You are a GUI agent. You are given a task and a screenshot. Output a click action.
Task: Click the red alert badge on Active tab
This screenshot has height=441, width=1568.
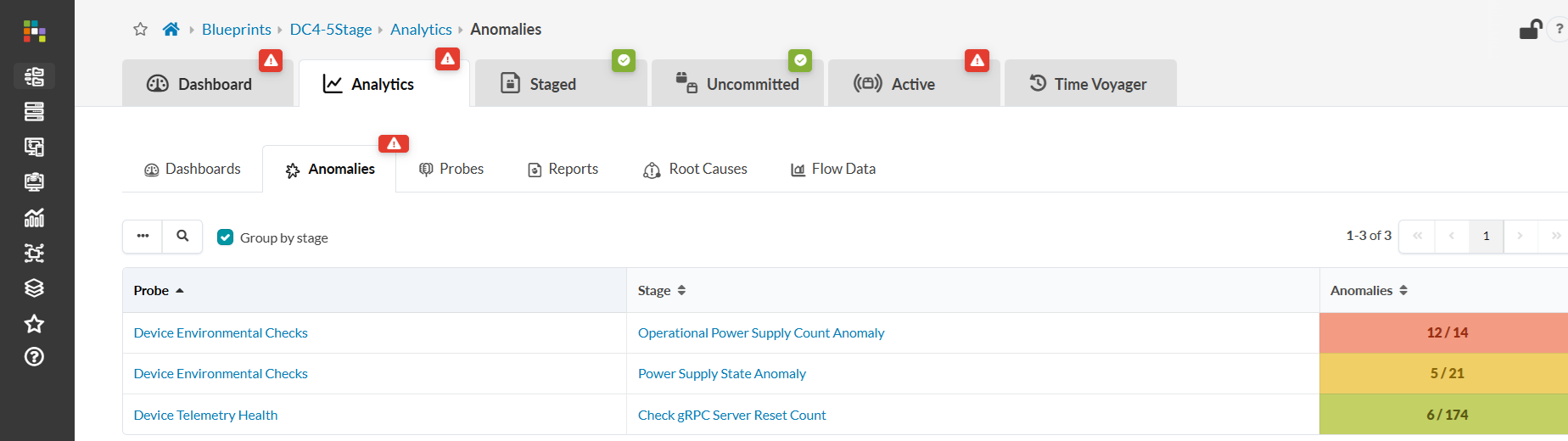pyautogui.click(x=977, y=60)
